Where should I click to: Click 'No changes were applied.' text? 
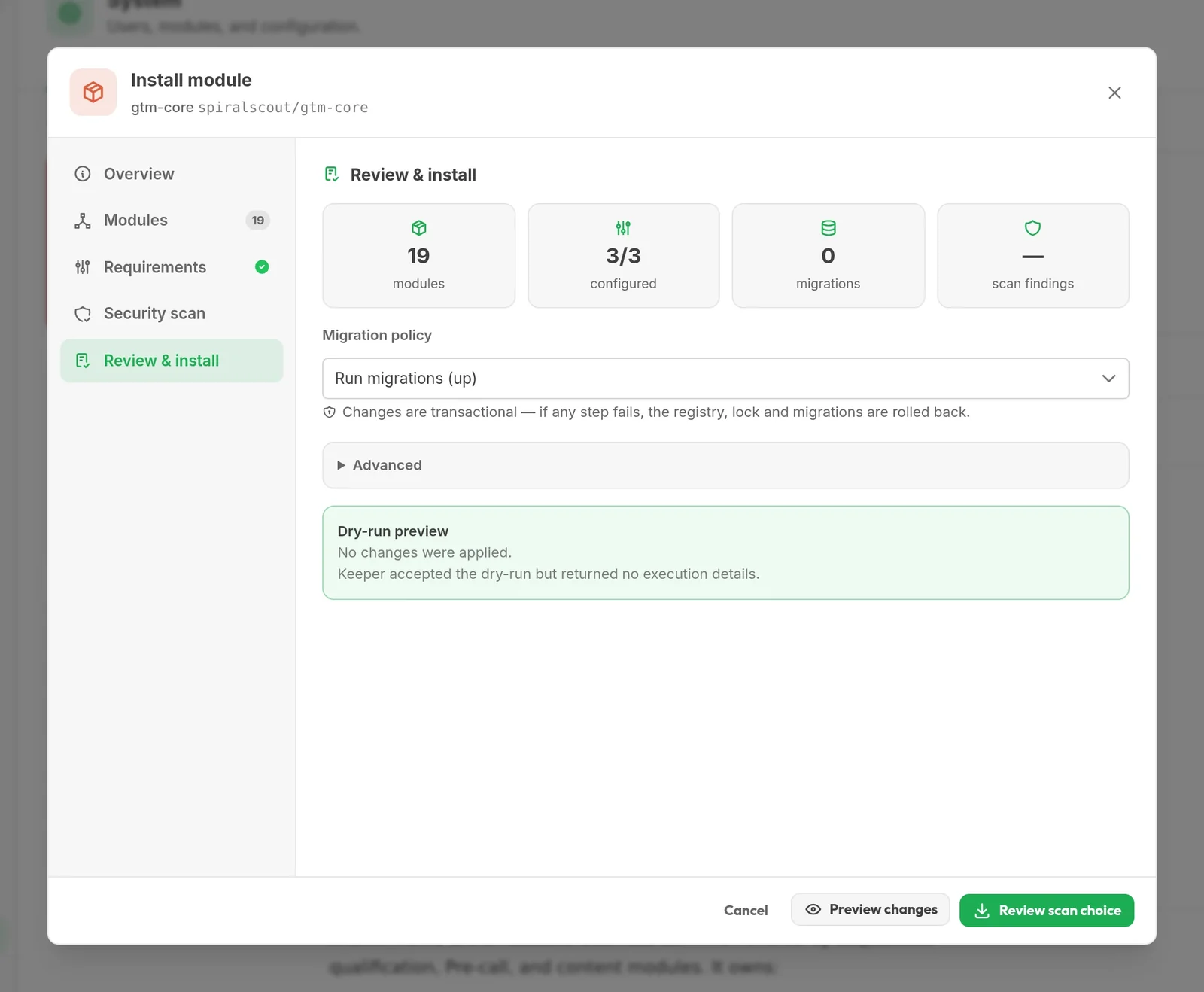pos(424,552)
